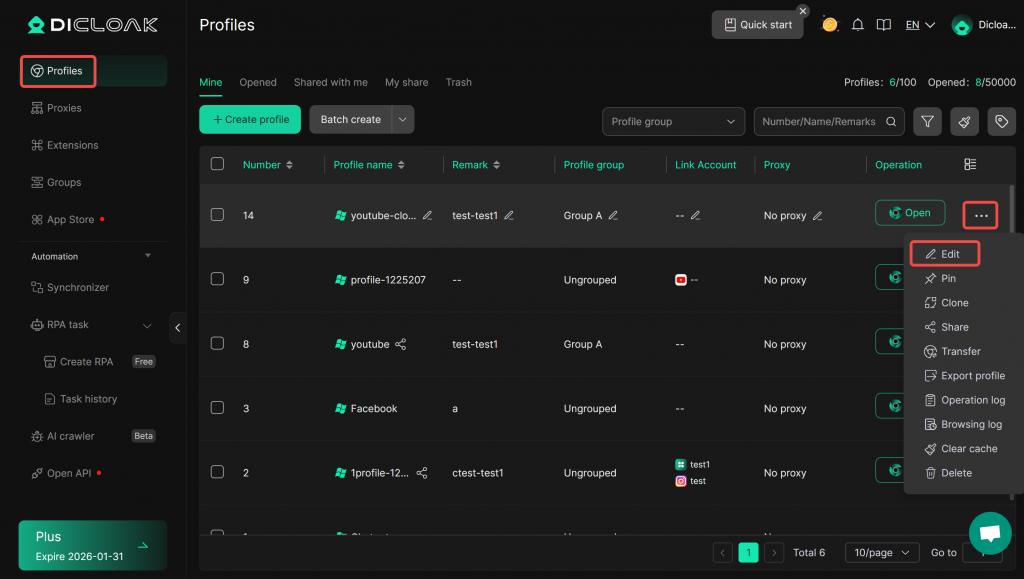Toggle the select-all checkbox in table header
Screen dimensions: 1024x579
pyautogui.click(x=217, y=164)
